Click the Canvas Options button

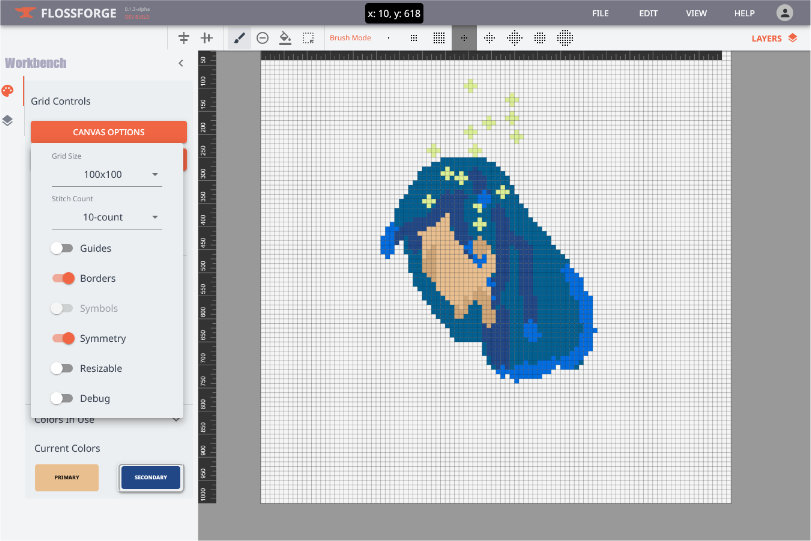click(x=109, y=132)
